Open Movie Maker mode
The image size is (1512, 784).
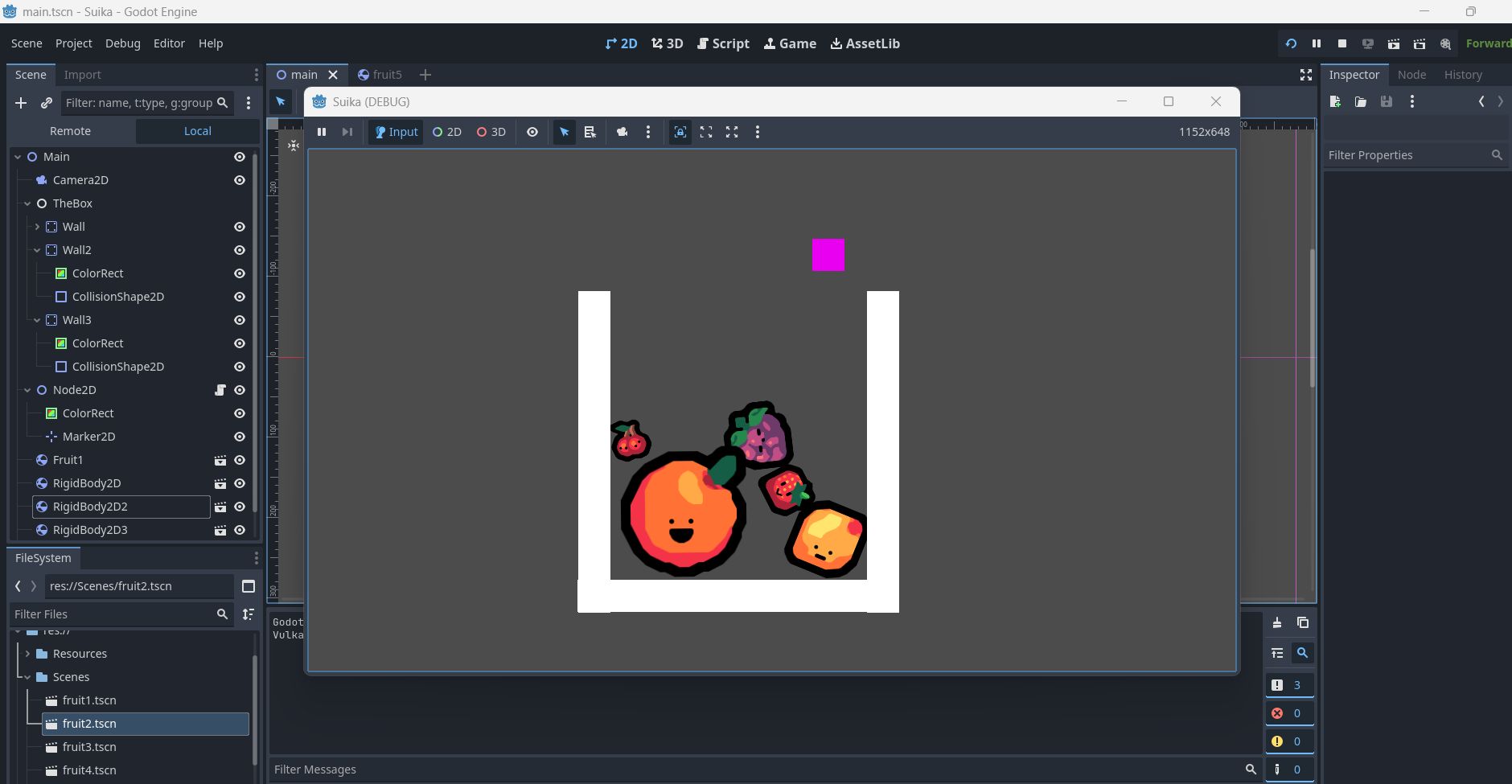pos(1445,43)
